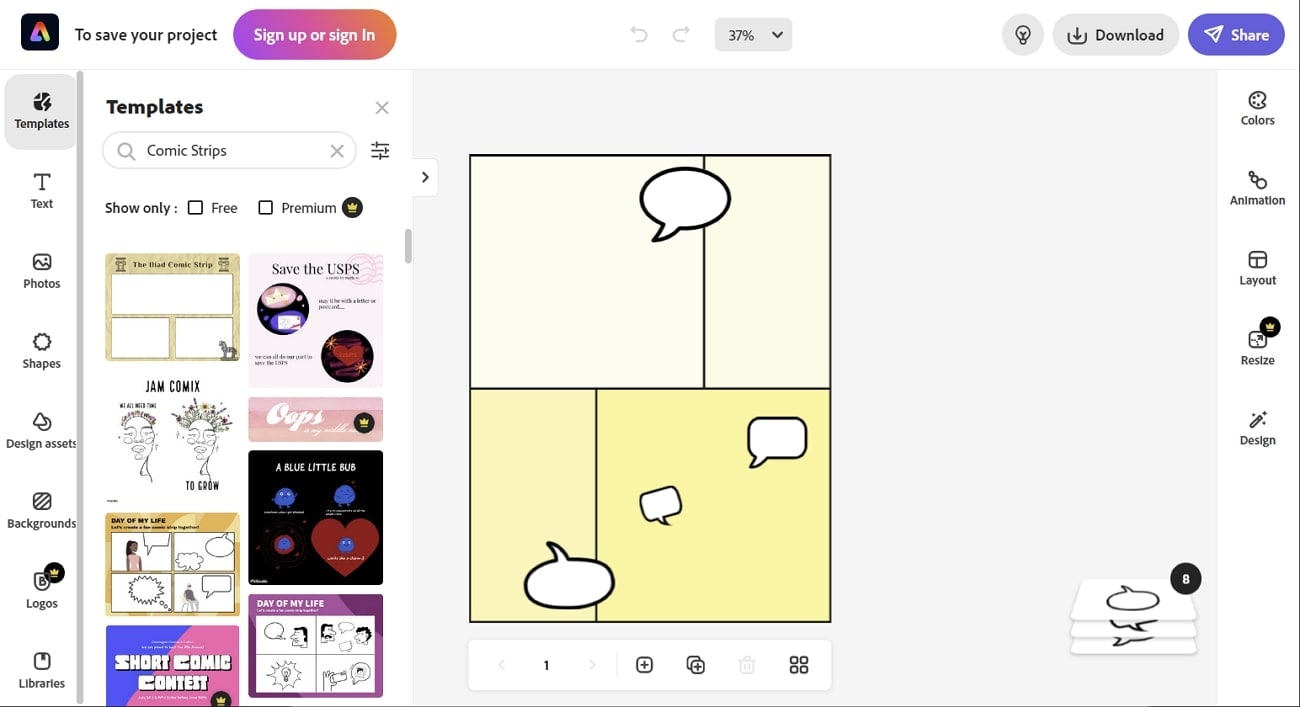The width and height of the screenshot is (1300, 707).
Task: Open the Animation panel
Action: [x=1257, y=188]
